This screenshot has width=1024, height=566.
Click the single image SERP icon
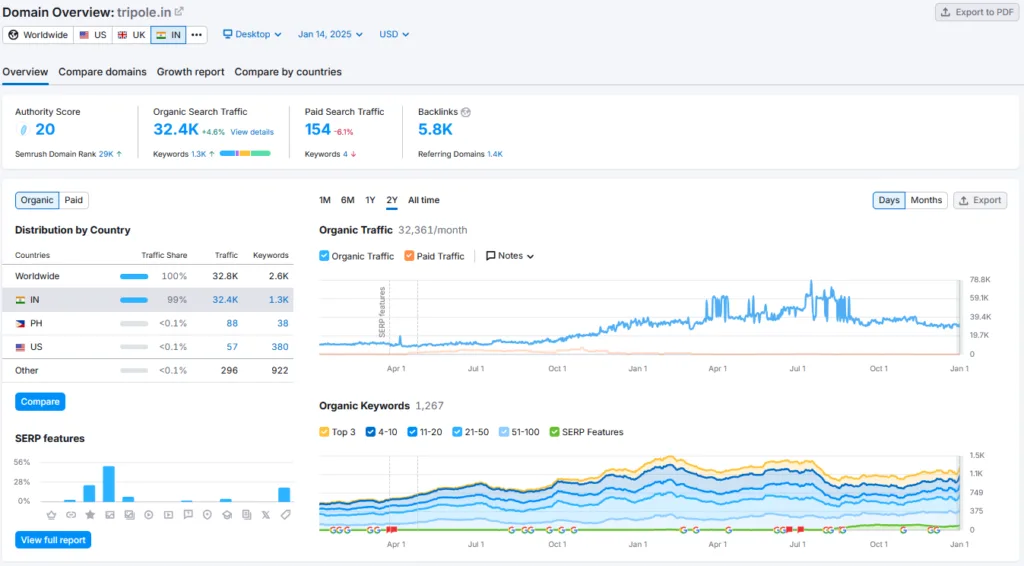(110, 514)
